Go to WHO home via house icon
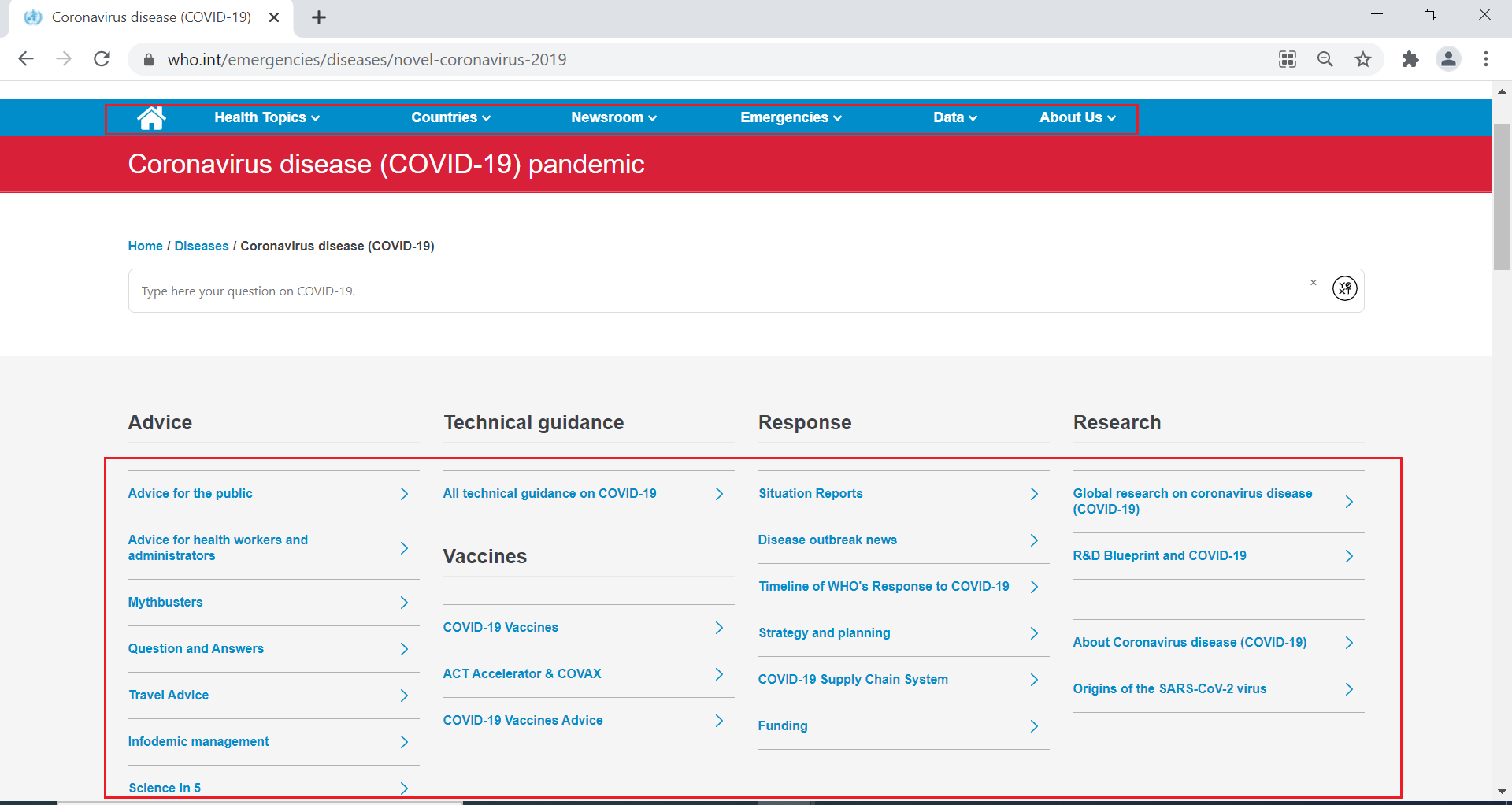1512x805 pixels. tap(151, 118)
